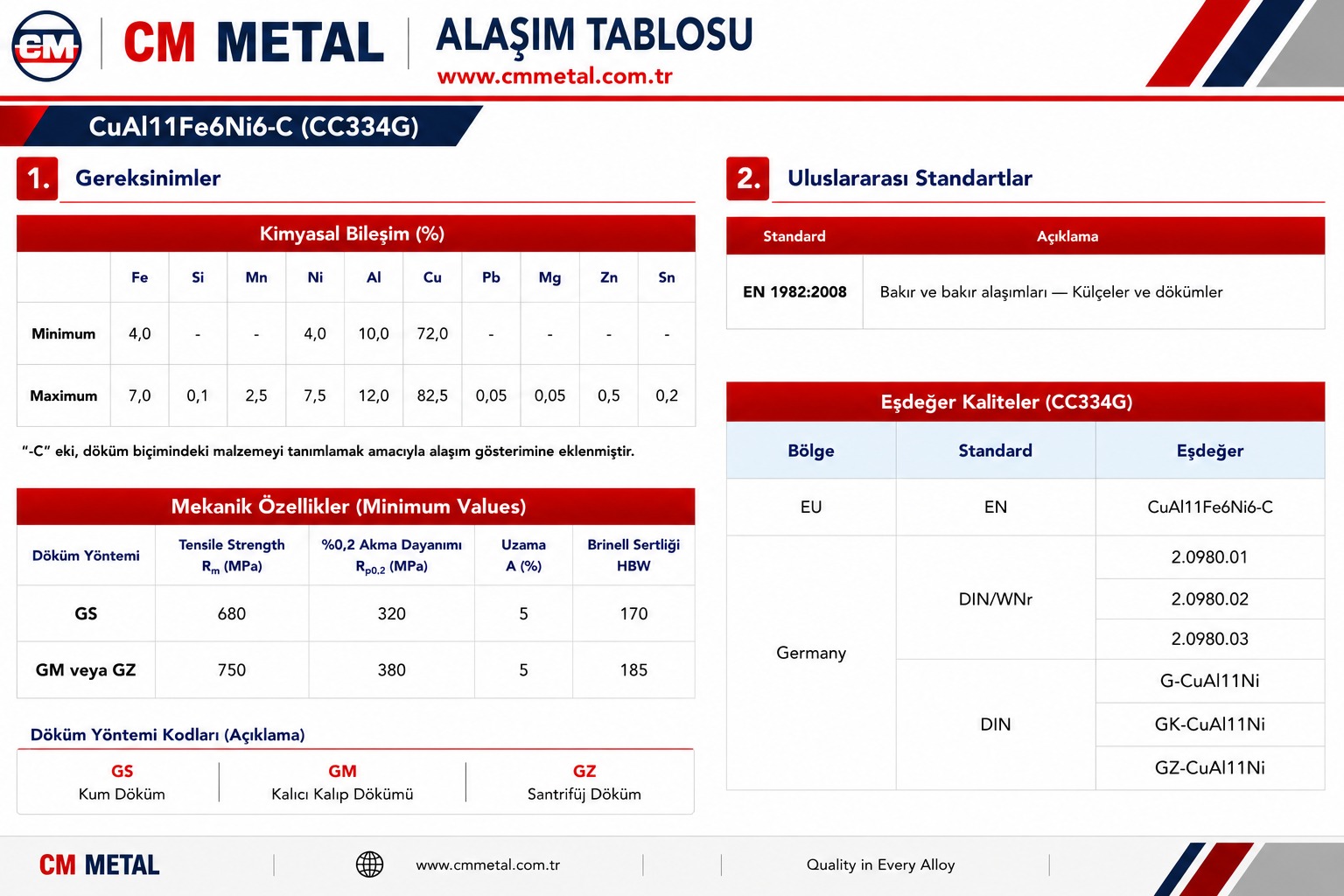Click the Fe column header
The image size is (1344, 896).
click(x=140, y=277)
